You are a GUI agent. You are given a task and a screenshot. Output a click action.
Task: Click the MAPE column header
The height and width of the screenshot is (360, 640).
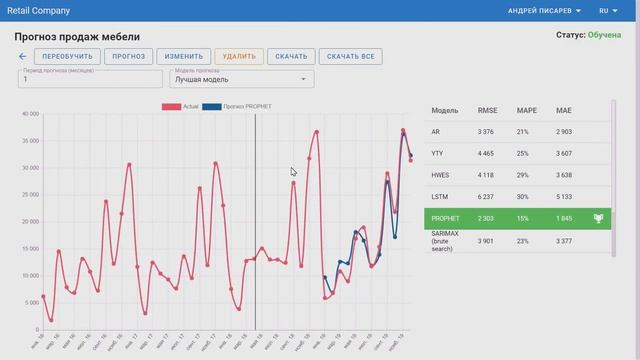pos(527,111)
